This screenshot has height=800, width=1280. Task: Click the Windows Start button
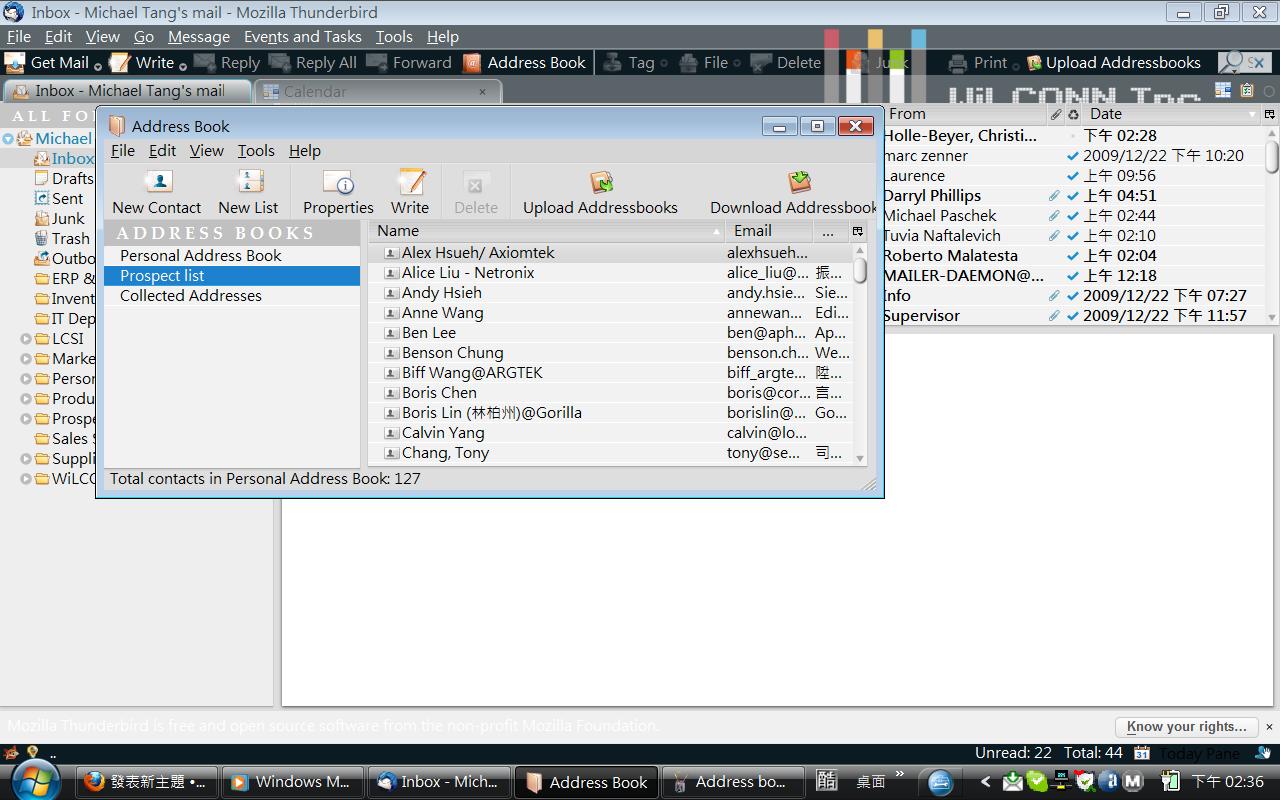[36, 781]
